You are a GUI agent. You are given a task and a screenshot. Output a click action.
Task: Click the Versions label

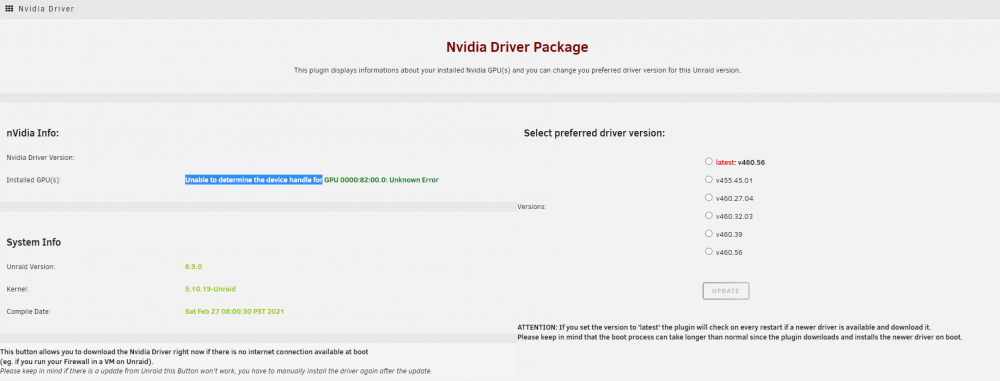531,207
